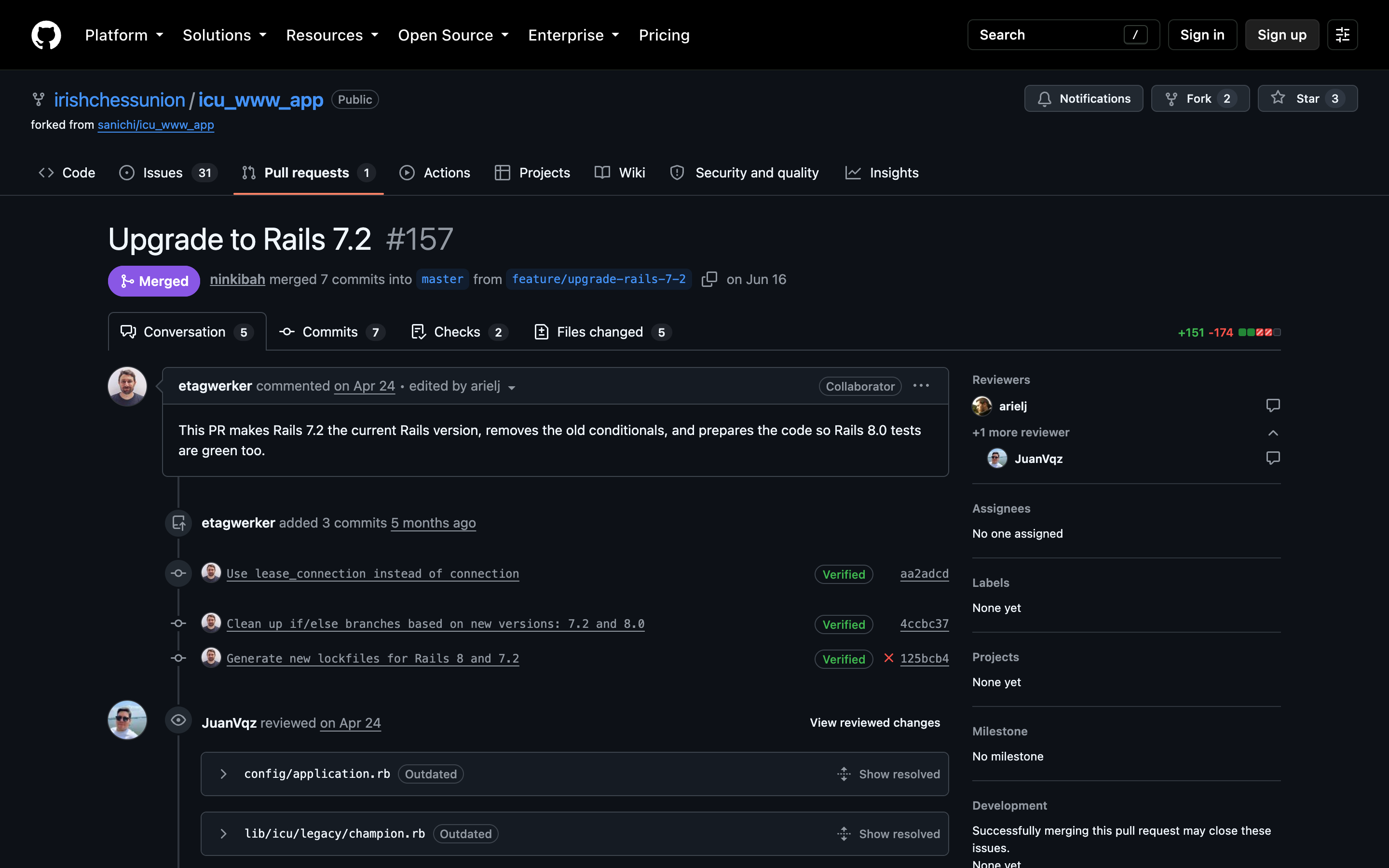Expand the Enterprise menu
Viewport: 1389px width, 868px height.
pos(573,35)
